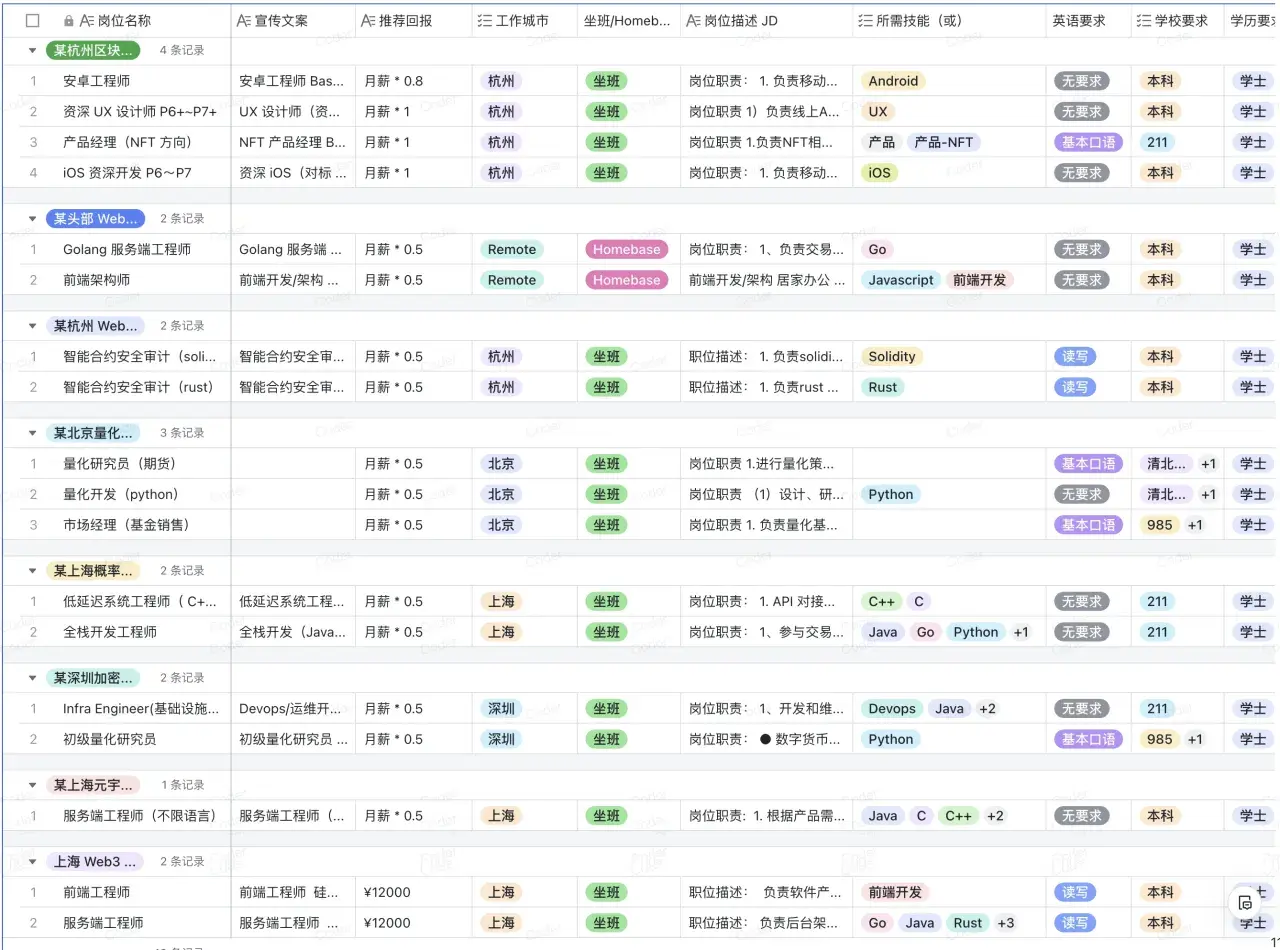The image size is (1280, 950).
Task: Collapse the 某杭州区块 group with 4 records
Action: (32, 50)
